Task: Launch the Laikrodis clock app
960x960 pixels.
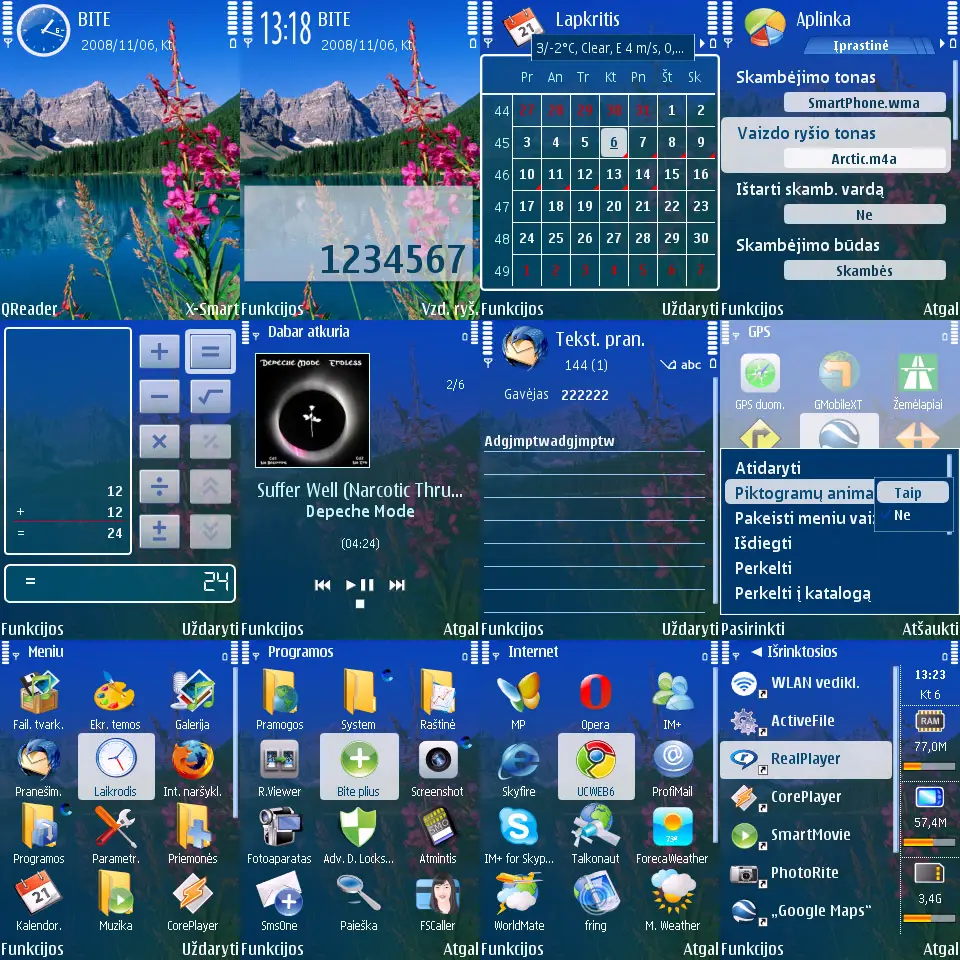Action: [x=116, y=767]
